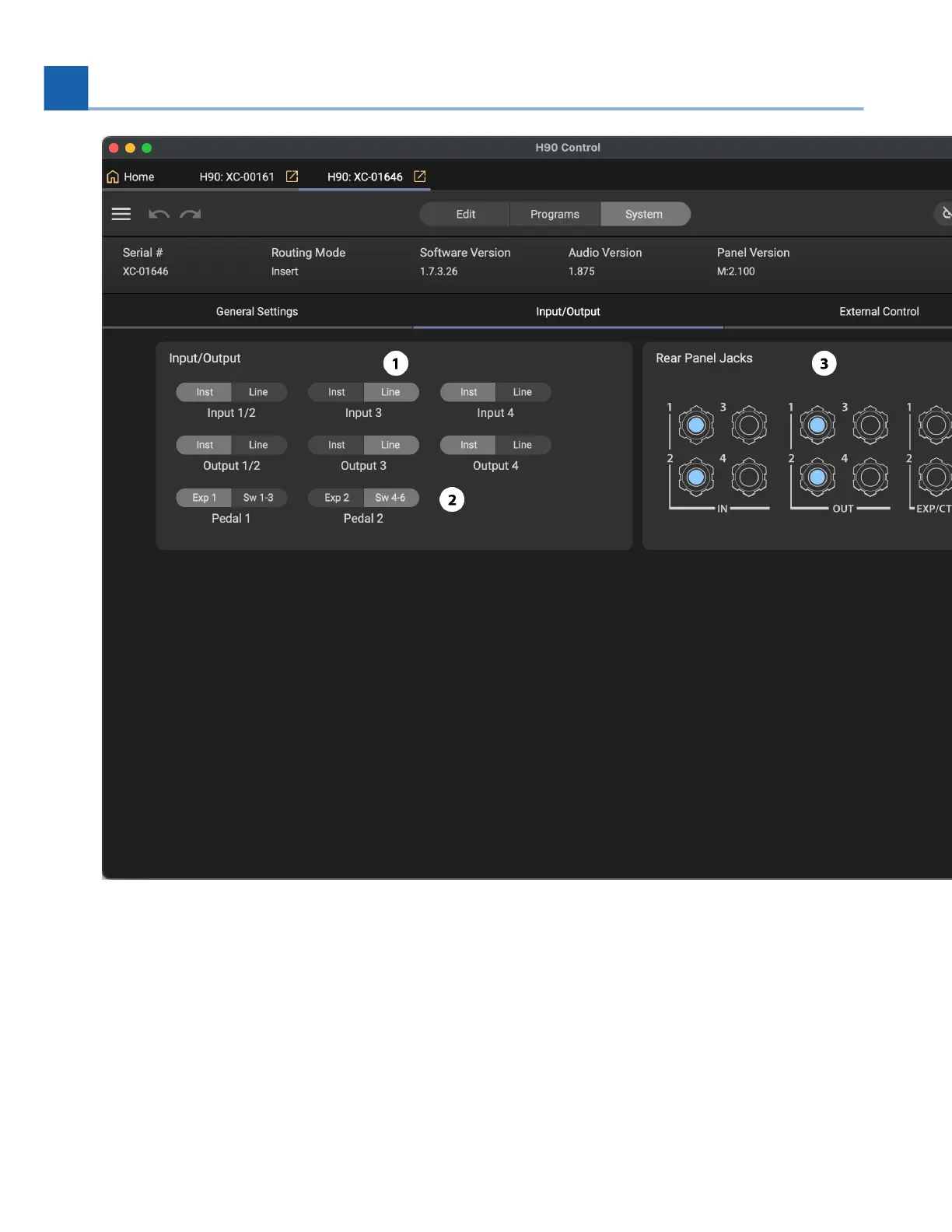Click OUT jack 3 on rear panel
This screenshot has height=1232, width=952.
(870, 425)
